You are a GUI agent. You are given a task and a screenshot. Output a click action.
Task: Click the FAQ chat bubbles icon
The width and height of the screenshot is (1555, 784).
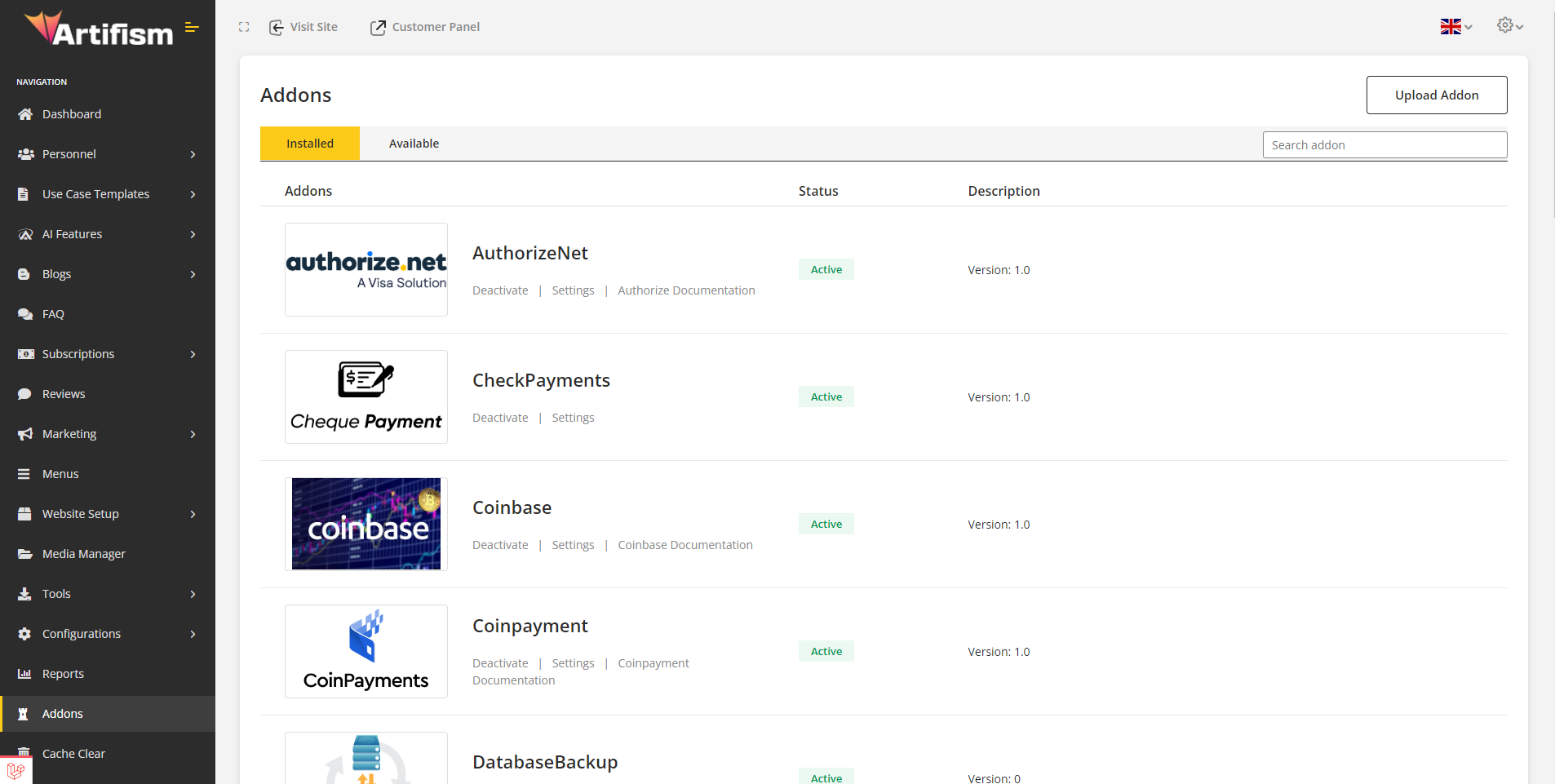click(x=25, y=314)
